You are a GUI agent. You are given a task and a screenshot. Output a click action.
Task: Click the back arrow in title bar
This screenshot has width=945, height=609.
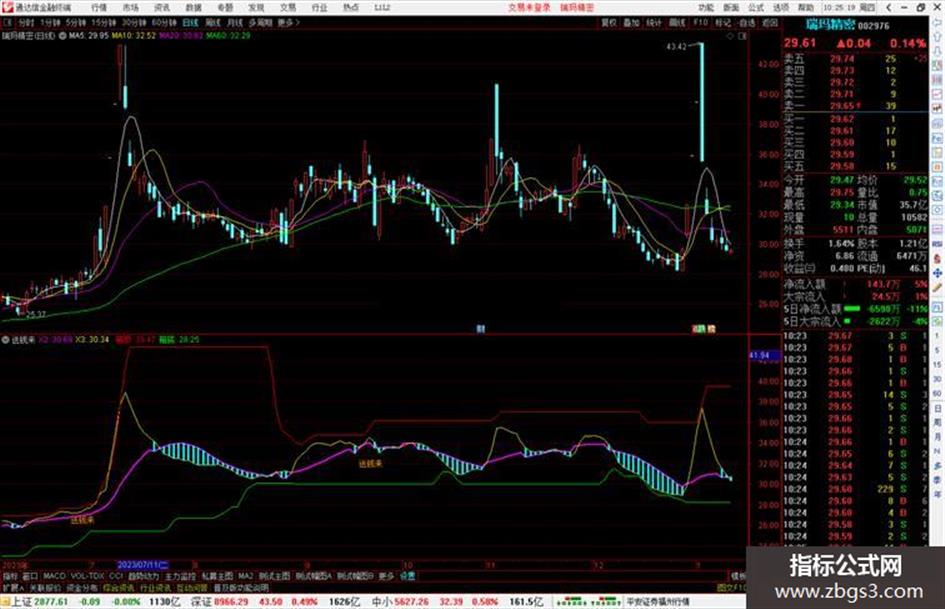[x=888, y=7]
